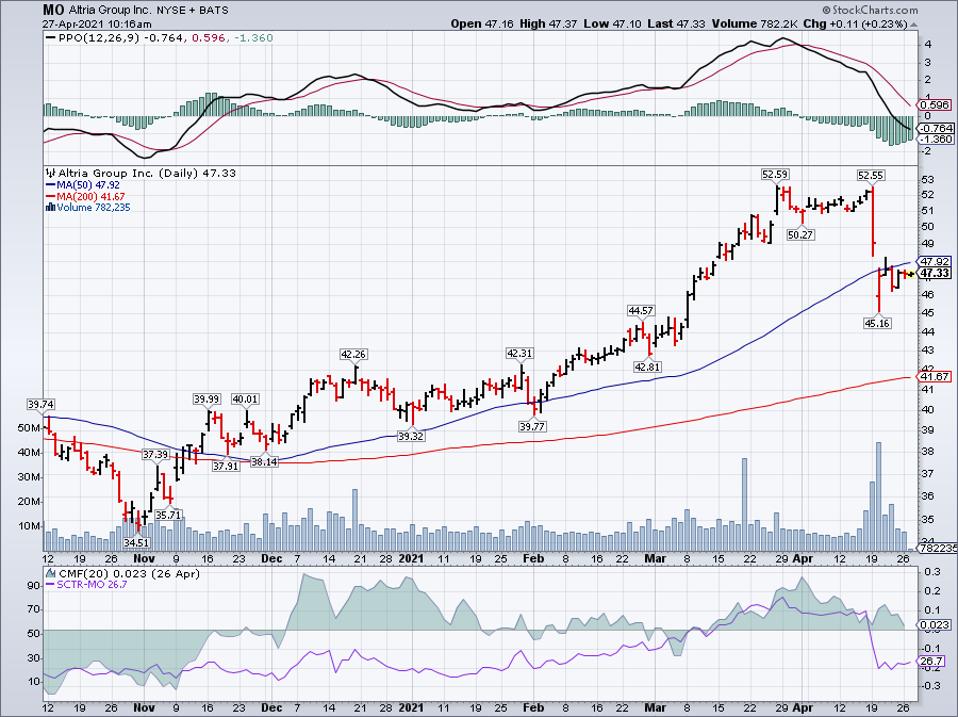The width and height of the screenshot is (958, 717).
Task: Click the 37.39 price annotation
Action: (156, 454)
